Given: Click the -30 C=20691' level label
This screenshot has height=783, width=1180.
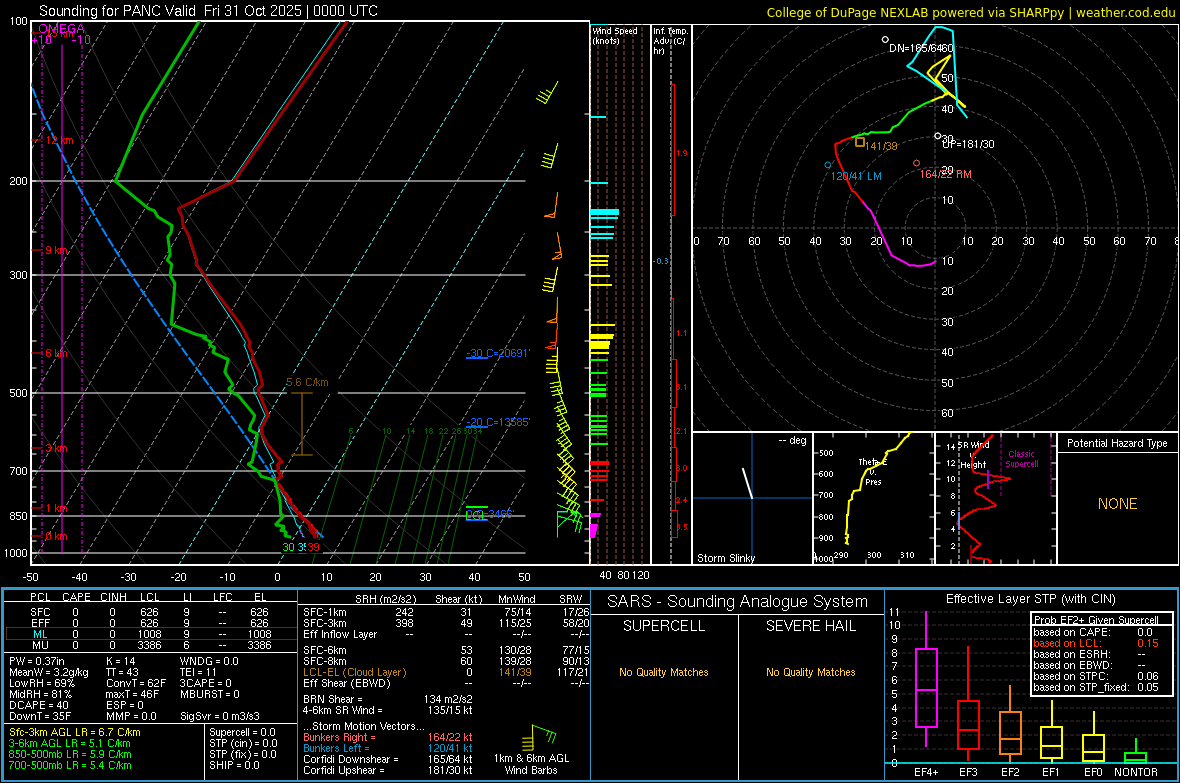Looking at the screenshot, I should click(498, 353).
